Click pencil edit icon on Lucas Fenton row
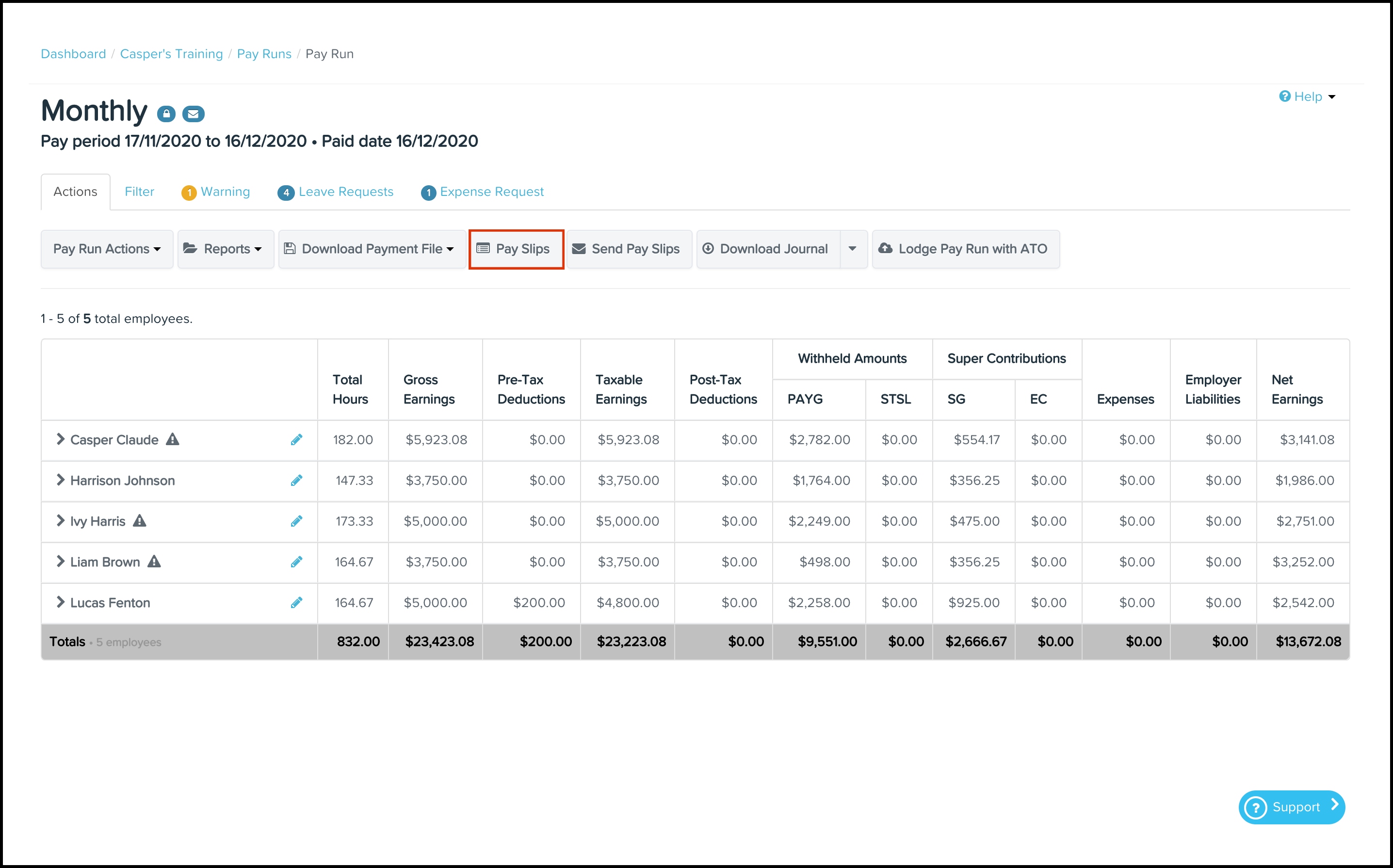The height and width of the screenshot is (868, 1393). (296, 603)
